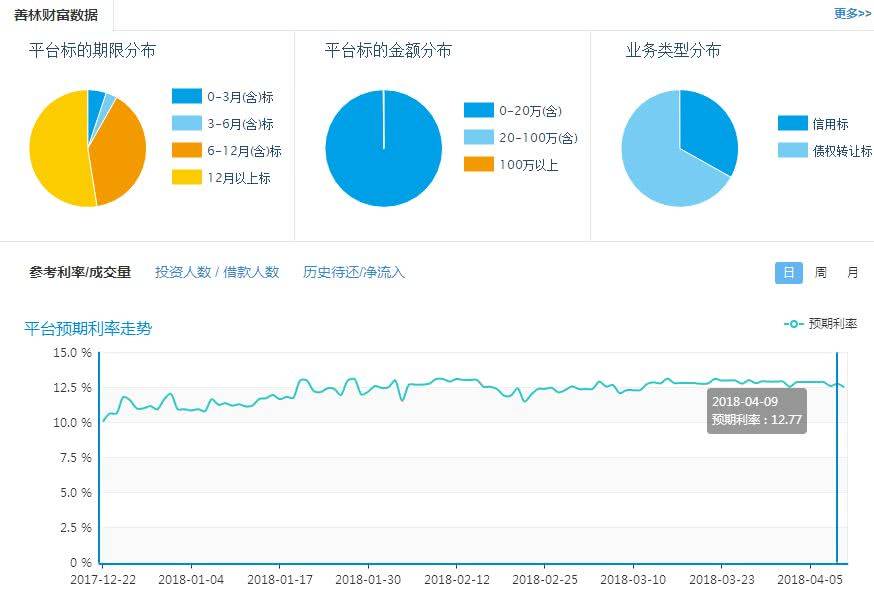This screenshot has width=874, height=596.
Task: Switch chart to 周 weekly view
Action: pos(821,271)
